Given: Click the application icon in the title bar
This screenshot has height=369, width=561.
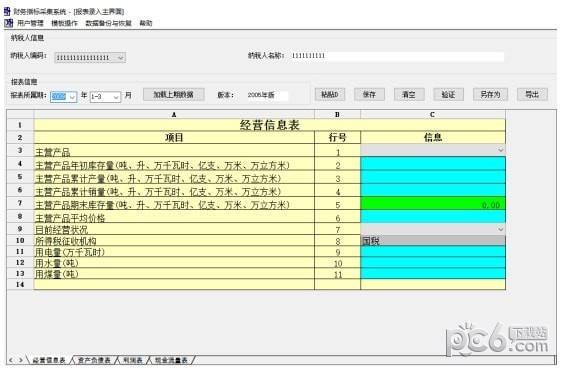Looking at the screenshot, I should [7, 11].
